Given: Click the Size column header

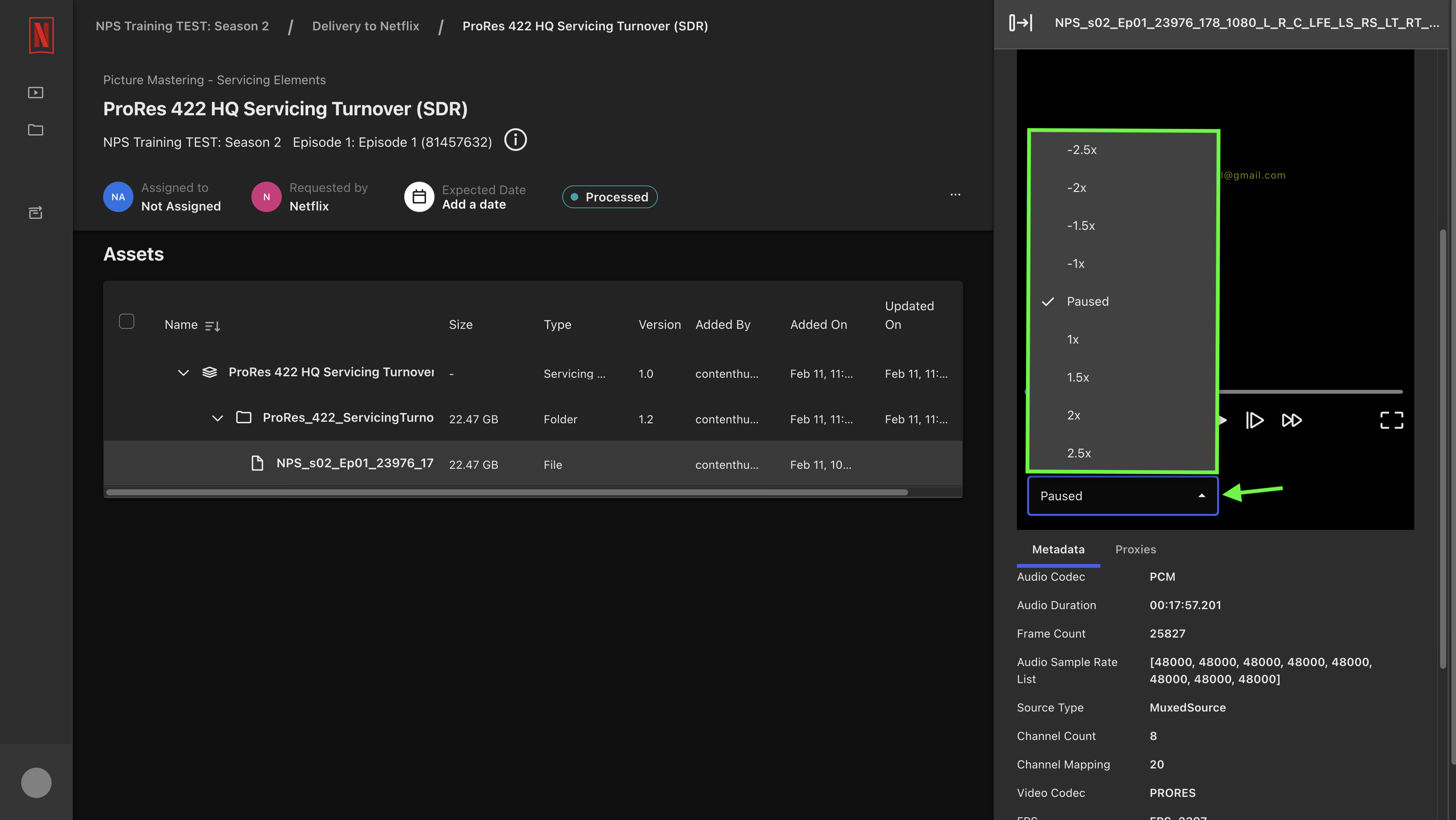Looking at the screenshot, I should [x=461, y=325].
